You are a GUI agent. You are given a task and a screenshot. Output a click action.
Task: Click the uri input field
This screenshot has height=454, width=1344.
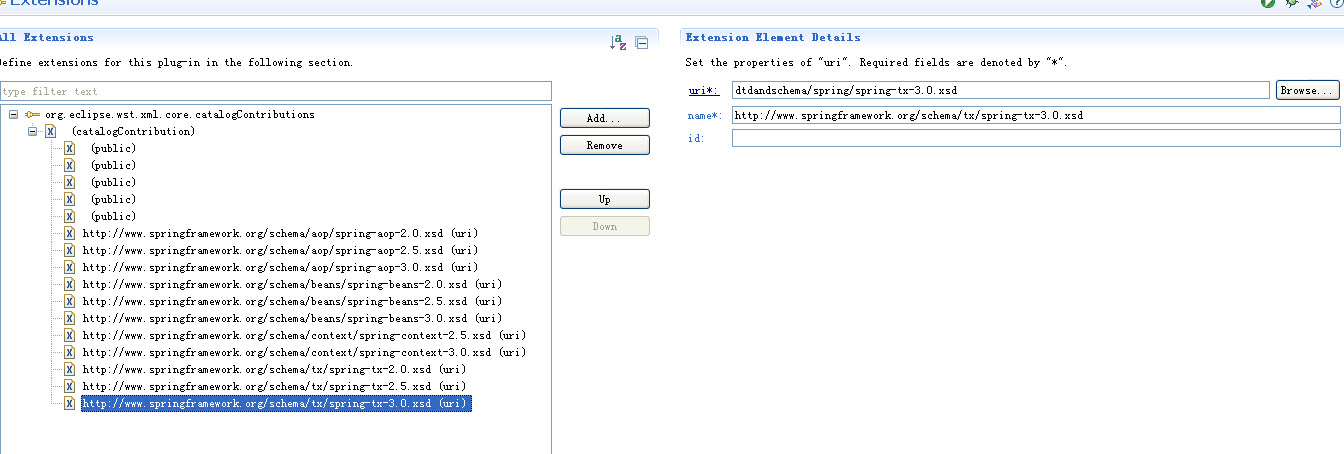[1000, 90]
